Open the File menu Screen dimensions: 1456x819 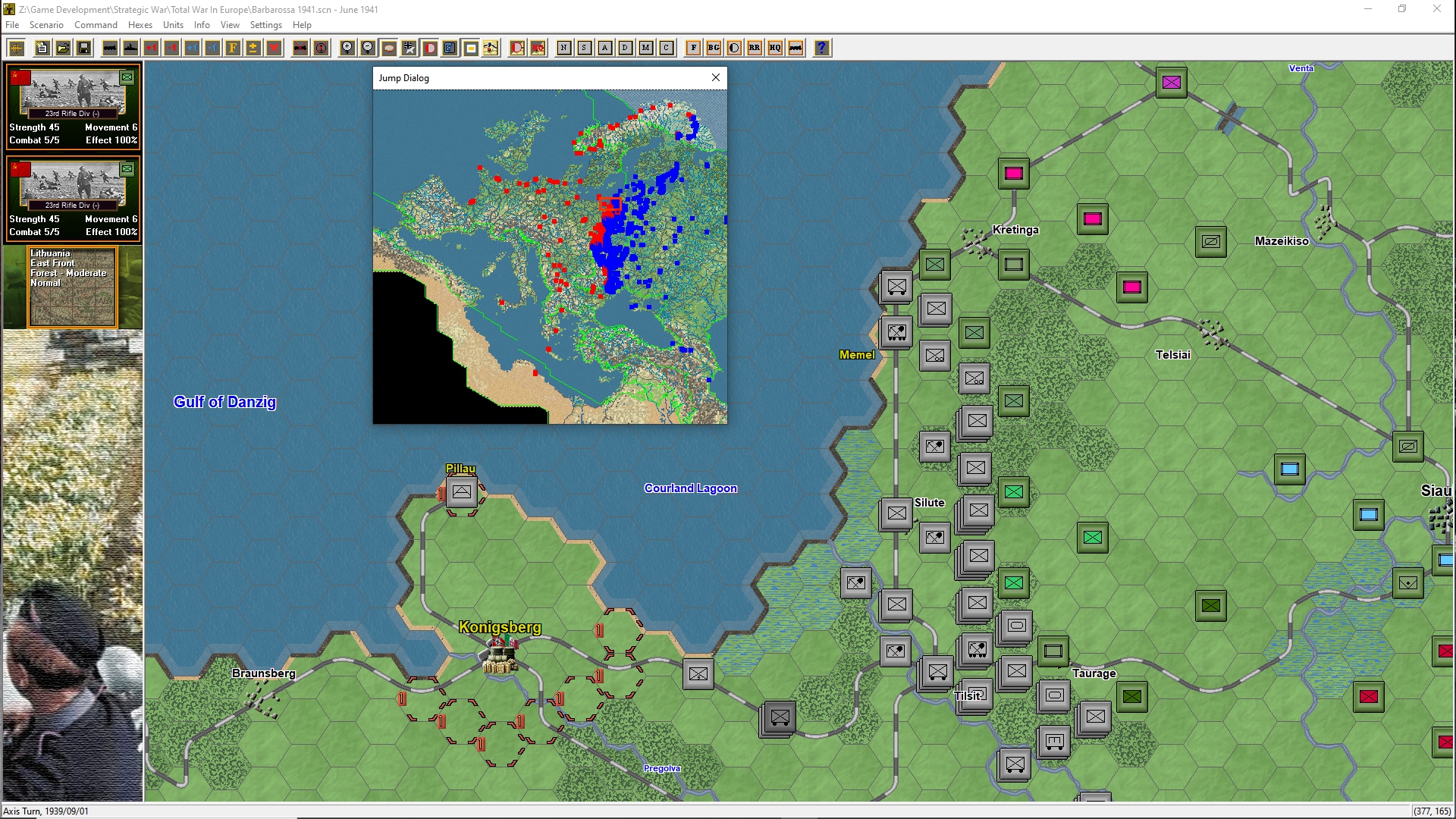pos(12,25)
